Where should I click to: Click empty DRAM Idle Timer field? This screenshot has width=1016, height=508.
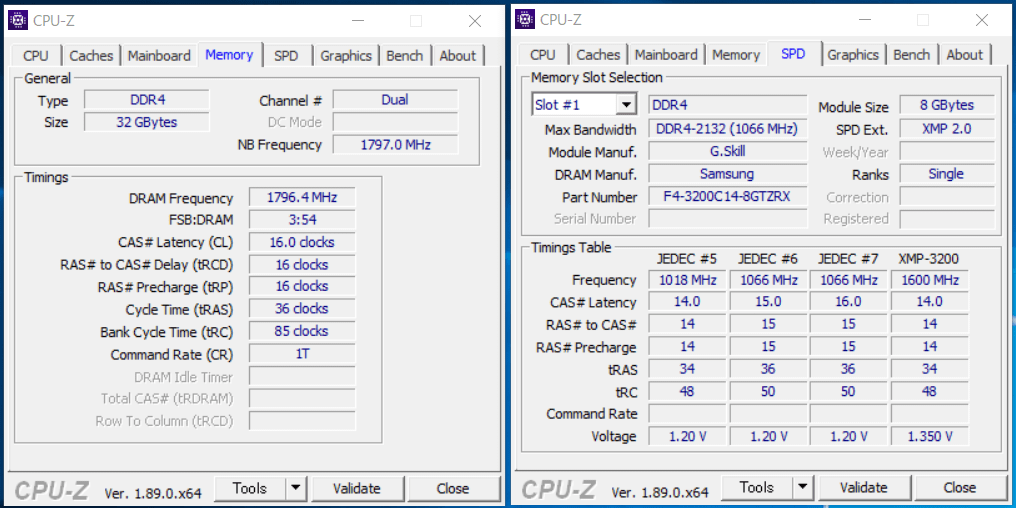click(x=302, y=376)
